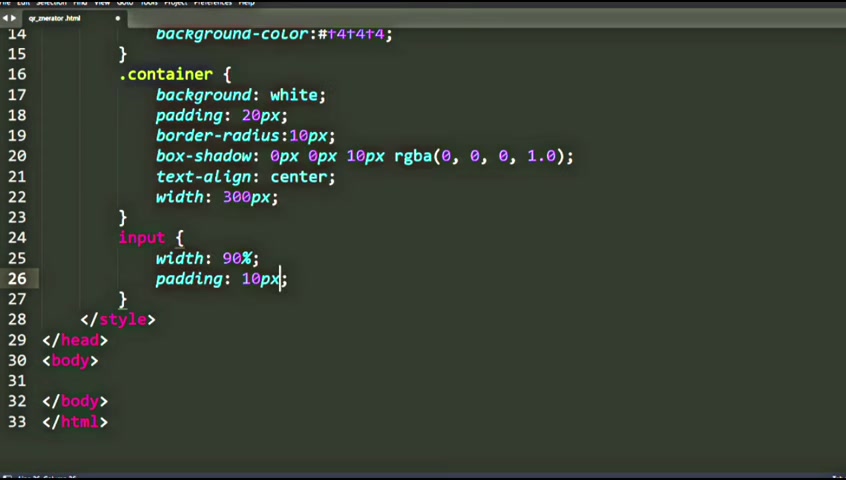Open the Preferences menu

[213, 3]
